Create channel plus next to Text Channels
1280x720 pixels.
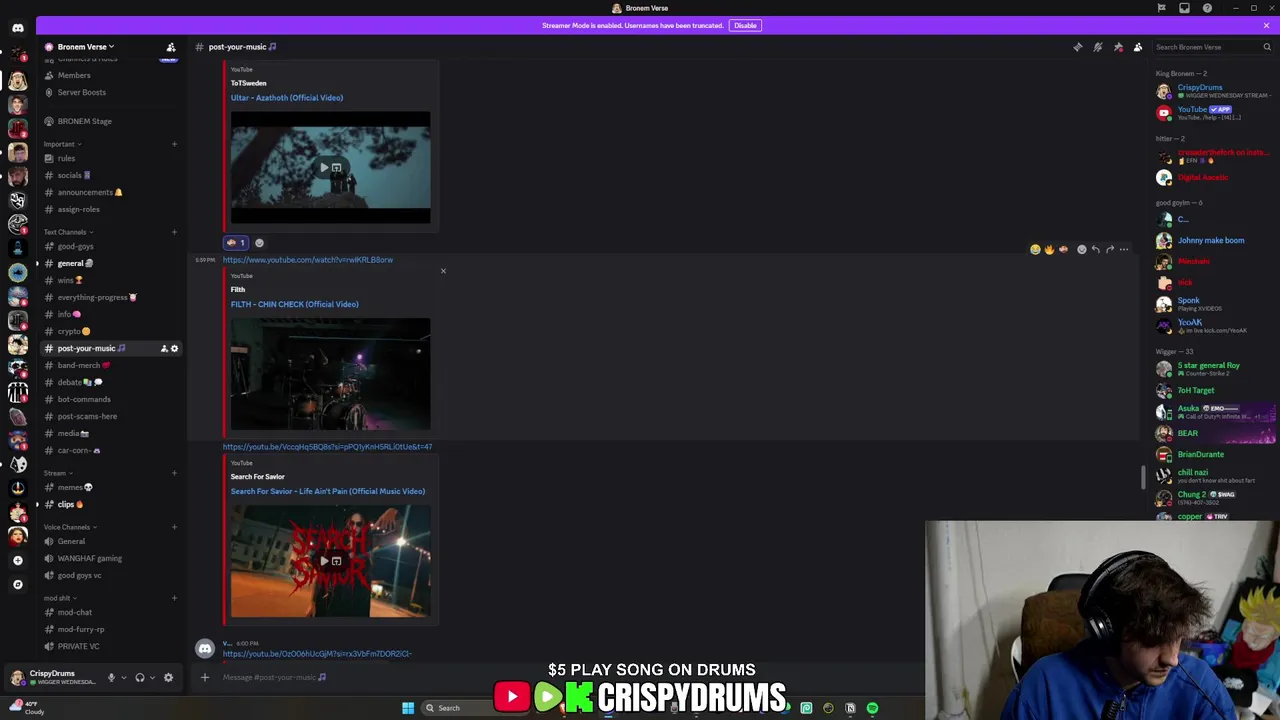[174, 232]
